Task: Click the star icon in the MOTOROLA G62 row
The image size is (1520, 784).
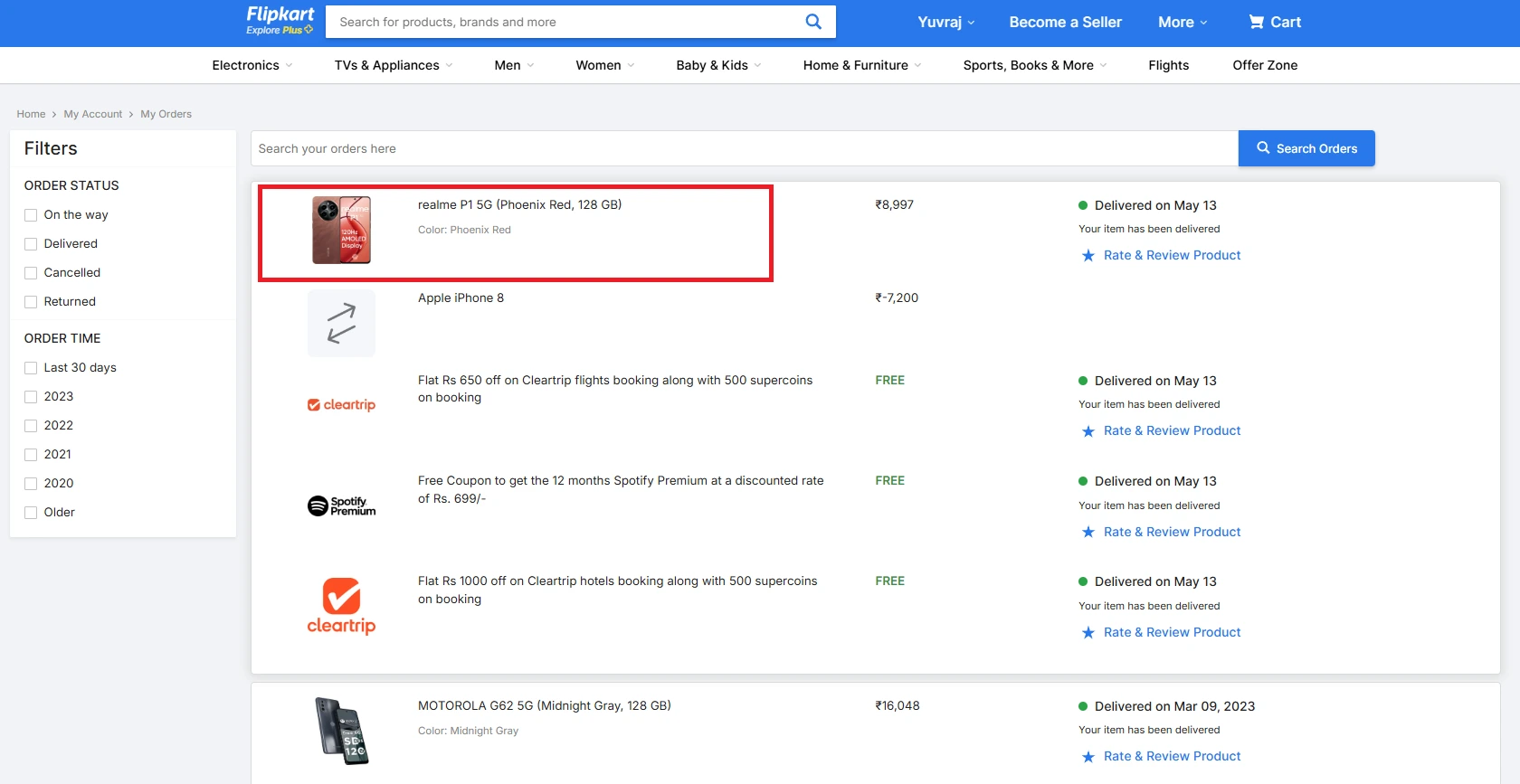Action: (1088, 757)
